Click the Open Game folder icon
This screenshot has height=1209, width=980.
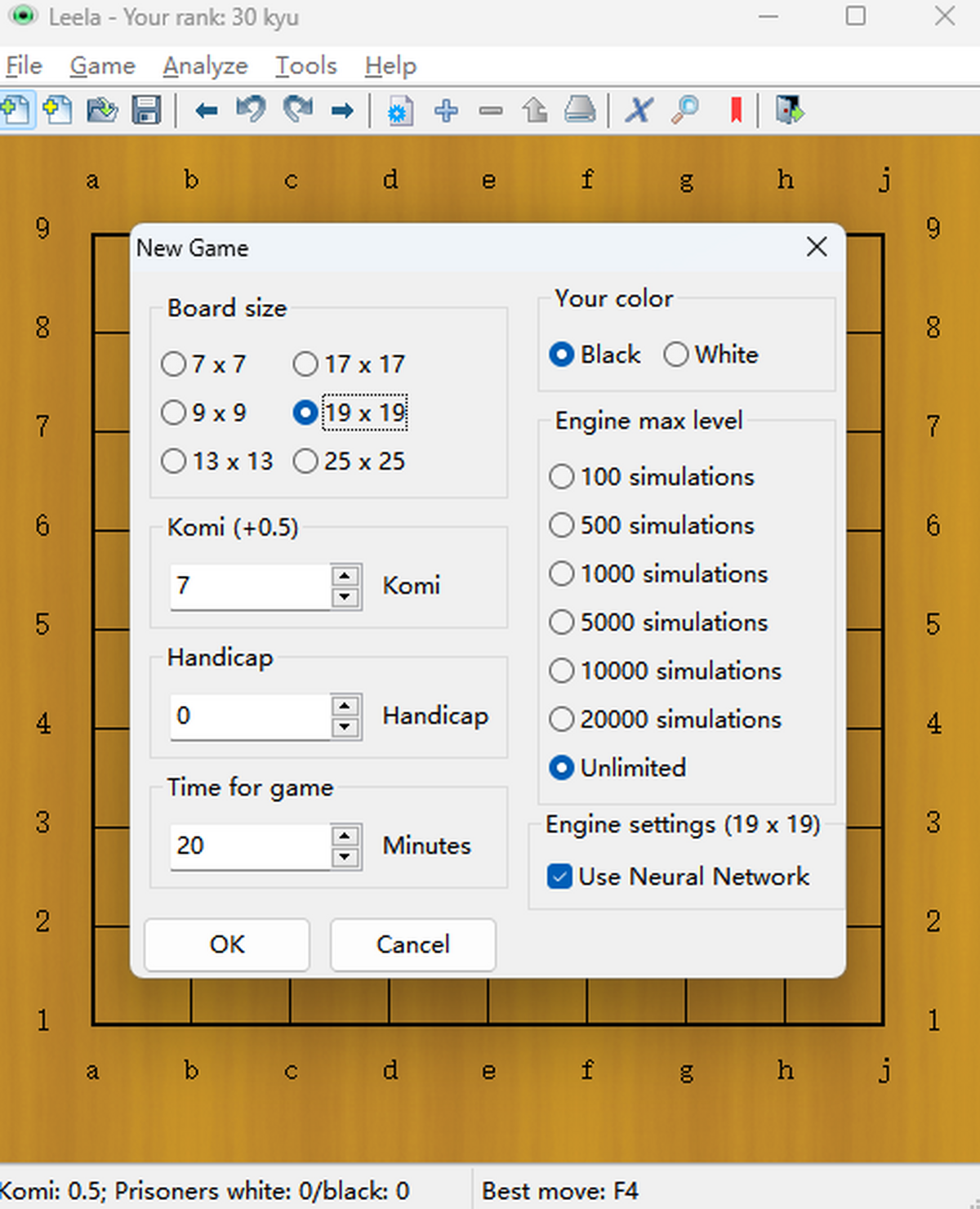(x=102, y=109)
